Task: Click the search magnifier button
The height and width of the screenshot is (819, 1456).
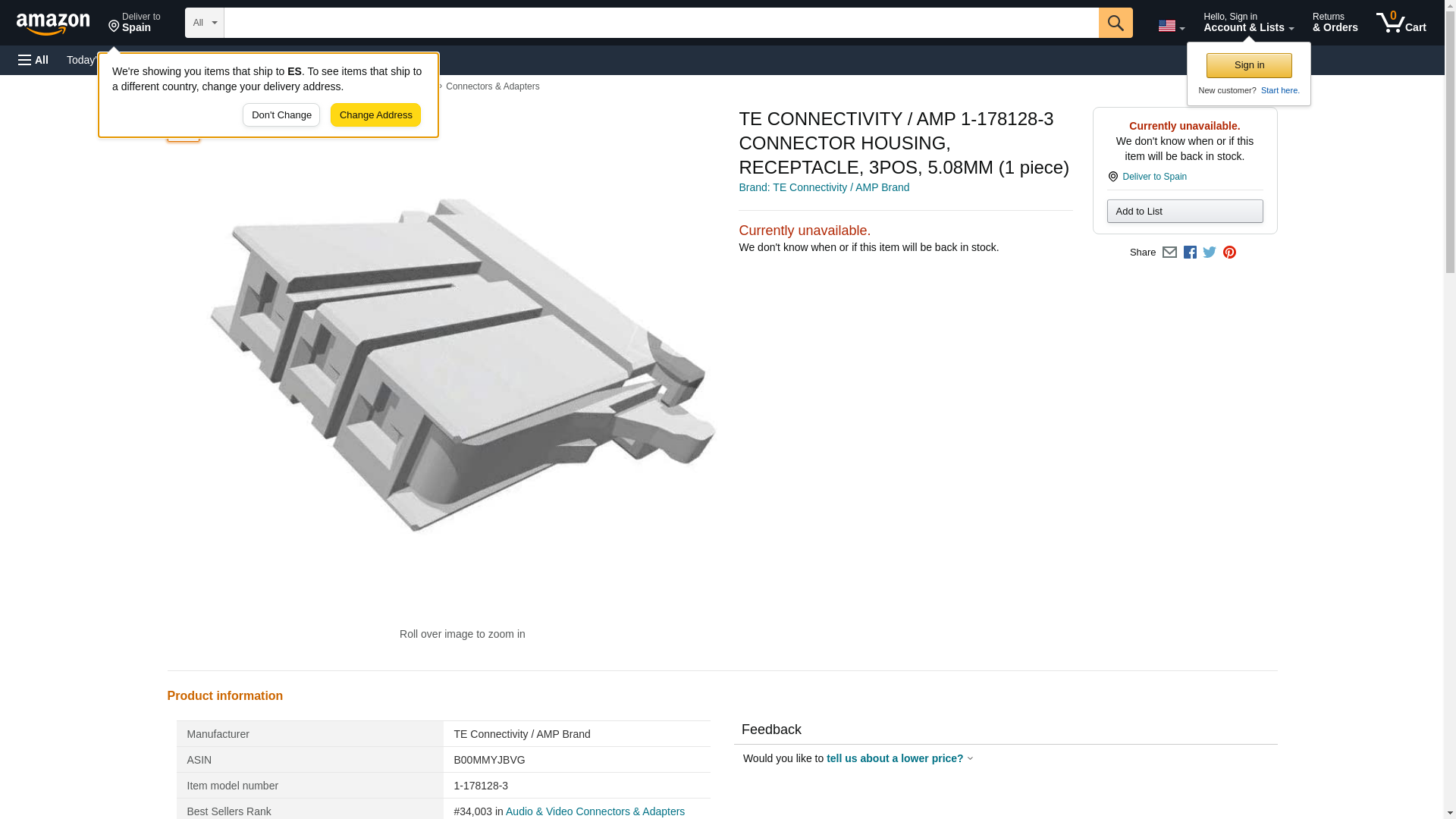Action: (x=1115, y=23)
